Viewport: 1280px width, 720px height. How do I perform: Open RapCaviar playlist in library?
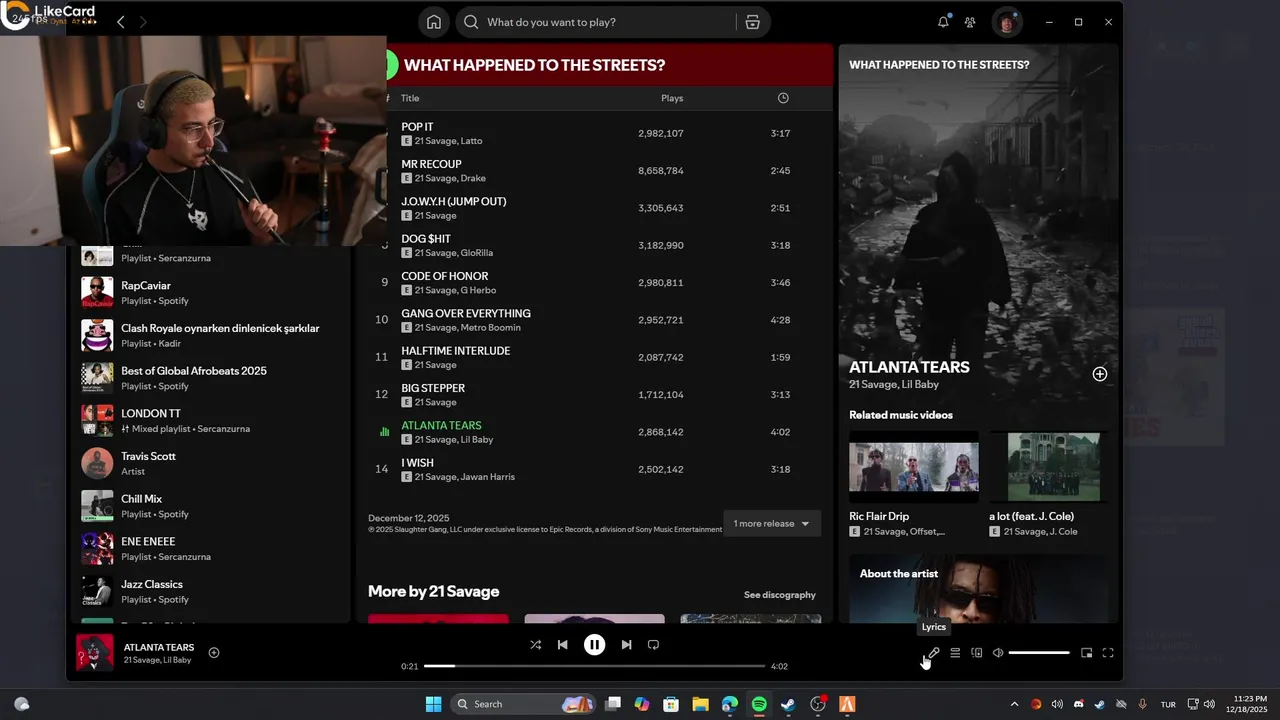[x=210, y=292]
